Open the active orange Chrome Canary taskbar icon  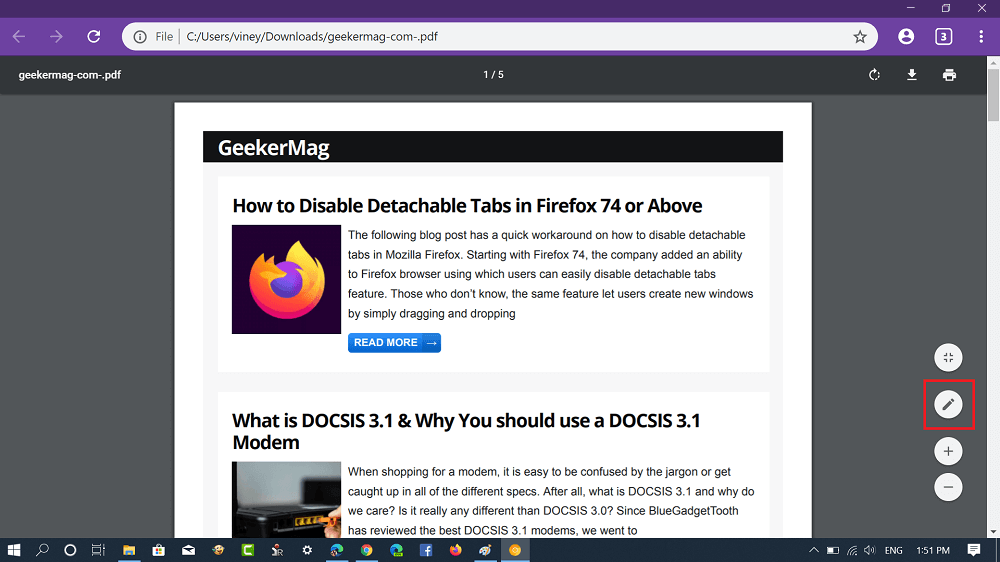coord(515,550)
